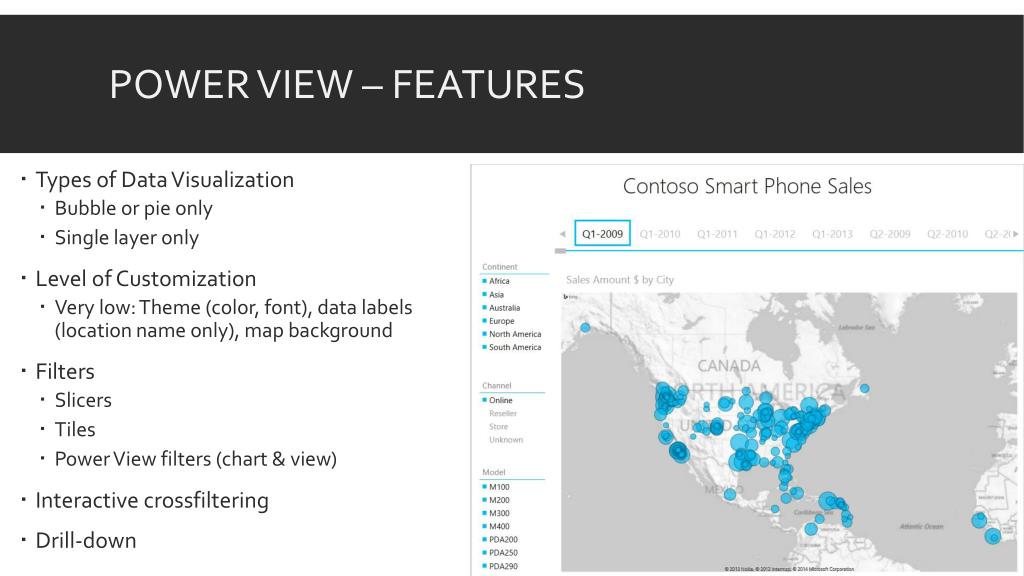Select M400 in Model slicer
Screen dimensions: 1024x576
point(499,526)
